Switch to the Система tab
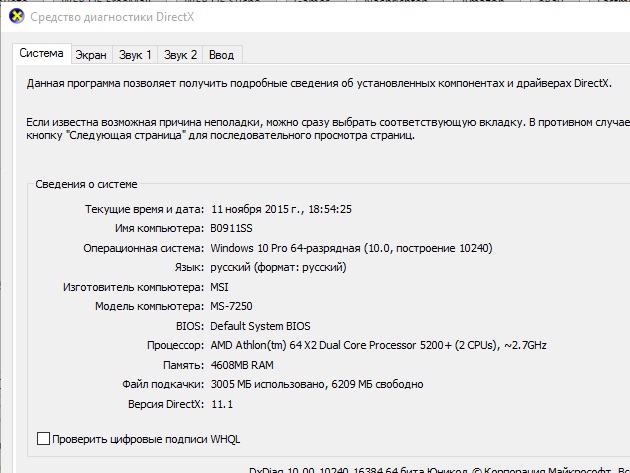This screenshot has width=630, height=473. coord(41,53)
